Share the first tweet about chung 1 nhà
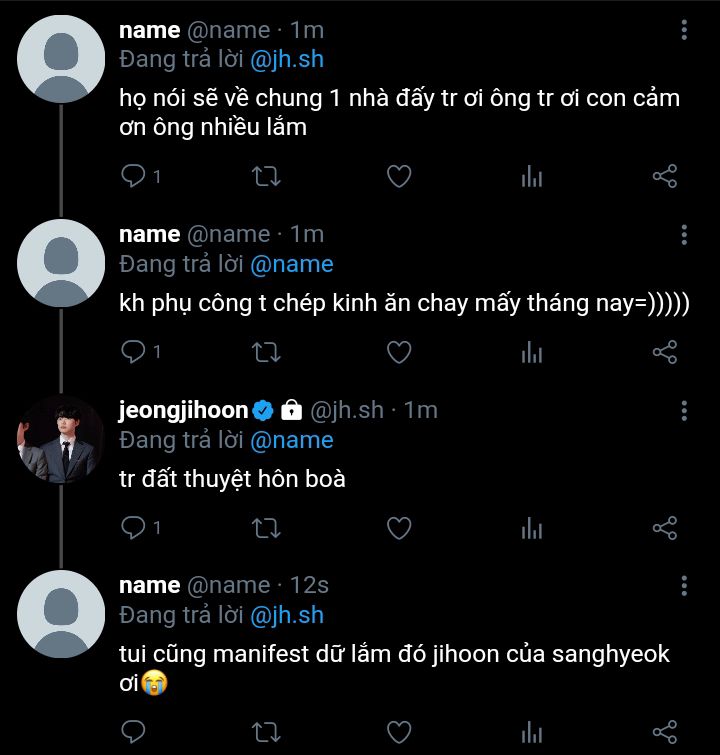The image size is (720, 755). pyautogui.click(x=665, y=177)
